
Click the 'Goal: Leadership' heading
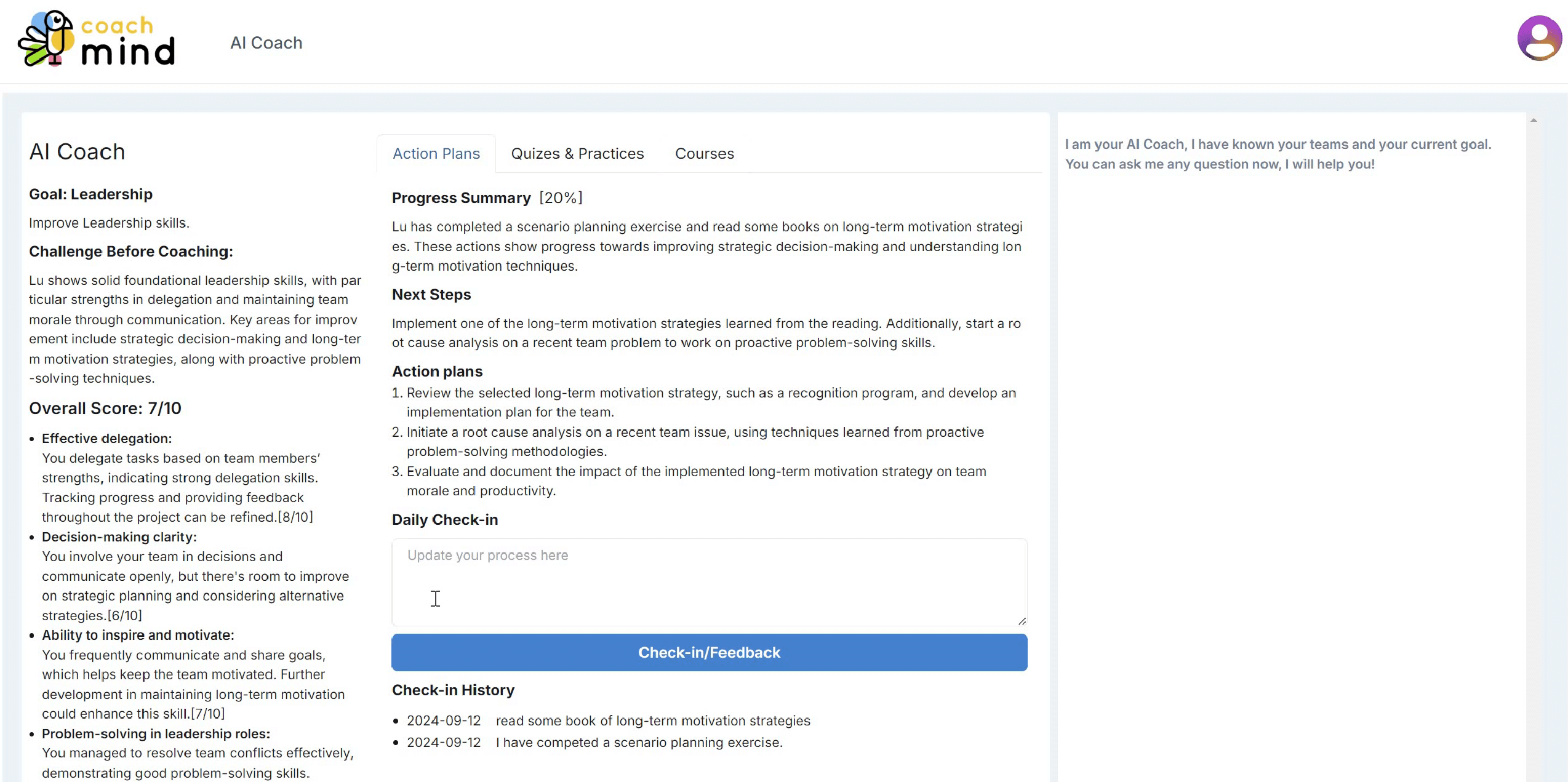point(90,194)
